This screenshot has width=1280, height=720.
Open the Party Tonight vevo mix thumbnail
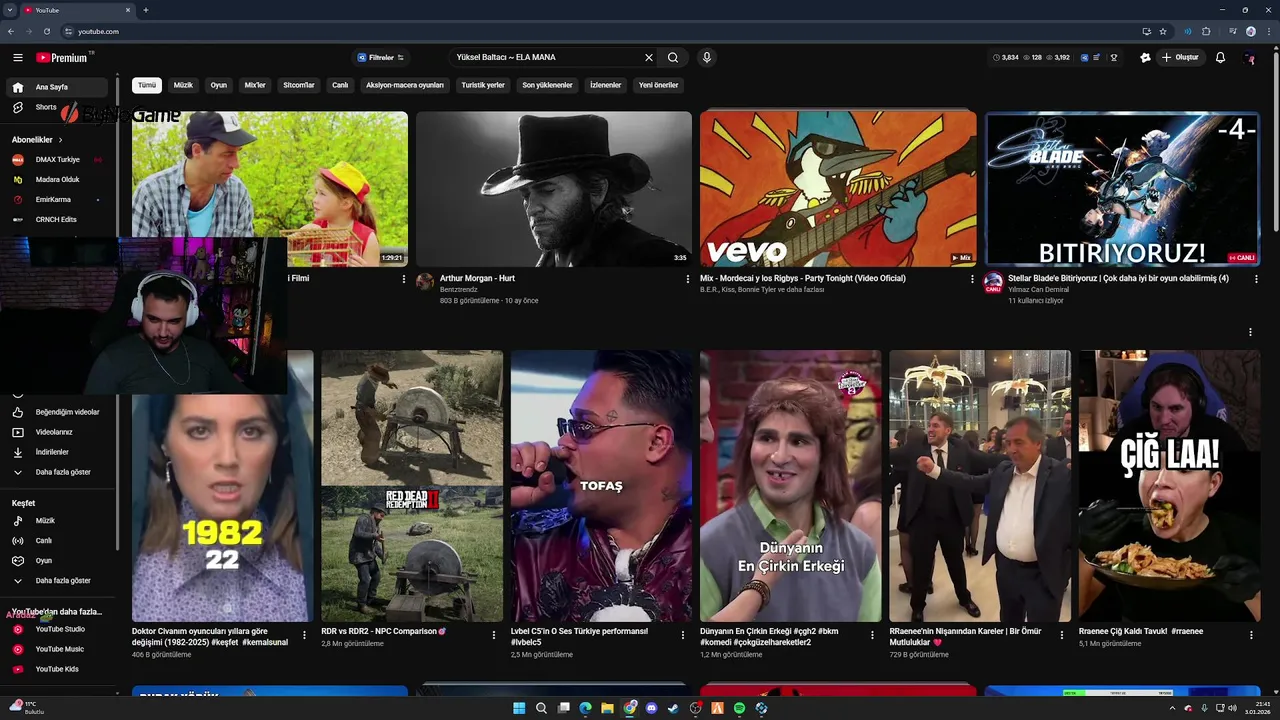(x=838, y=189)
